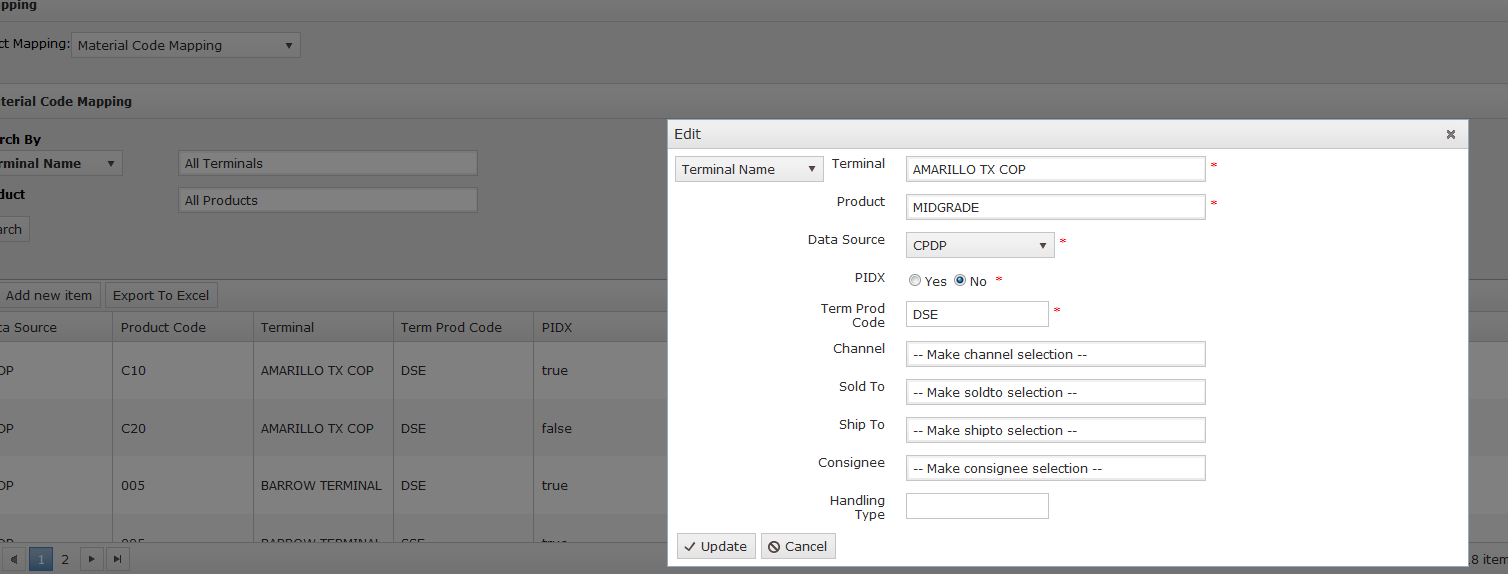Click the Terminal field with AMARILLO TX COP
The image size is (1508, 574).
(1055, 169)
